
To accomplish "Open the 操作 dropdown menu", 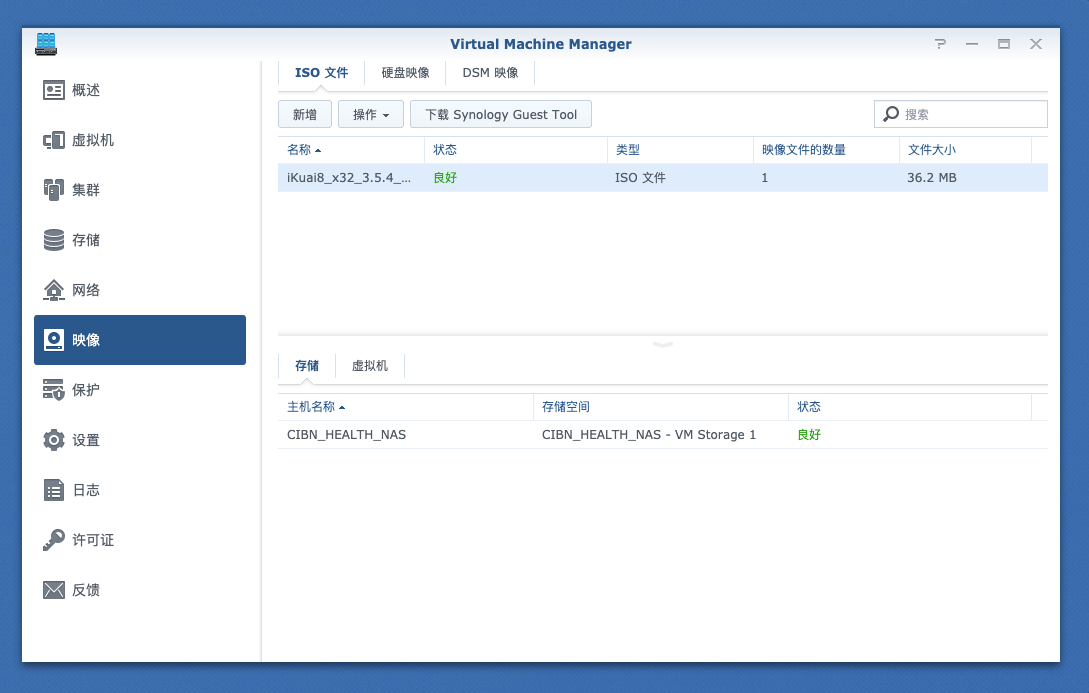I will [371, 115].
